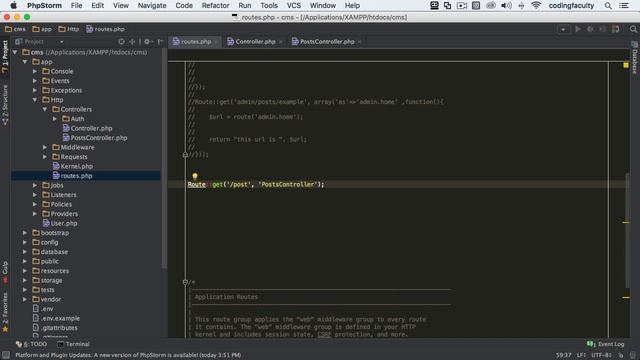Open the VCS menu
Image resolution: width=640 pixels, height=360 pixels.
pos(293,6)
